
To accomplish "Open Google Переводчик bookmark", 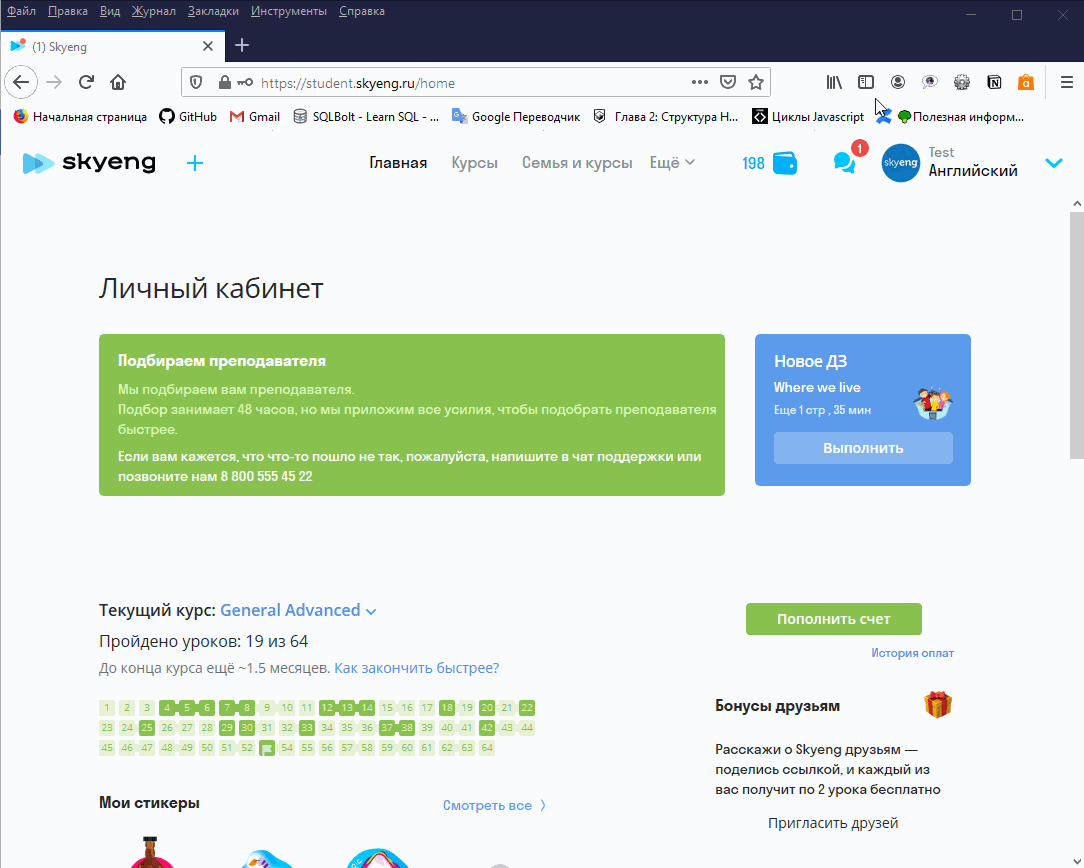I will (x=516, y=117).
